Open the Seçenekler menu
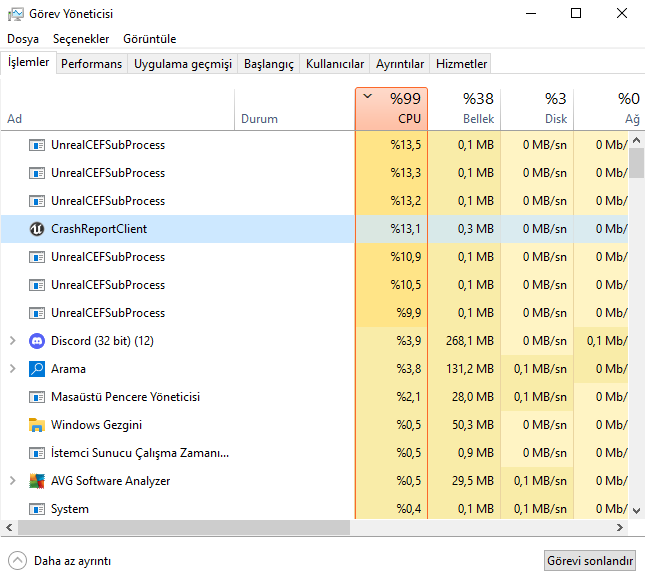This screenshot has width=645, height=585. [81, 39]
